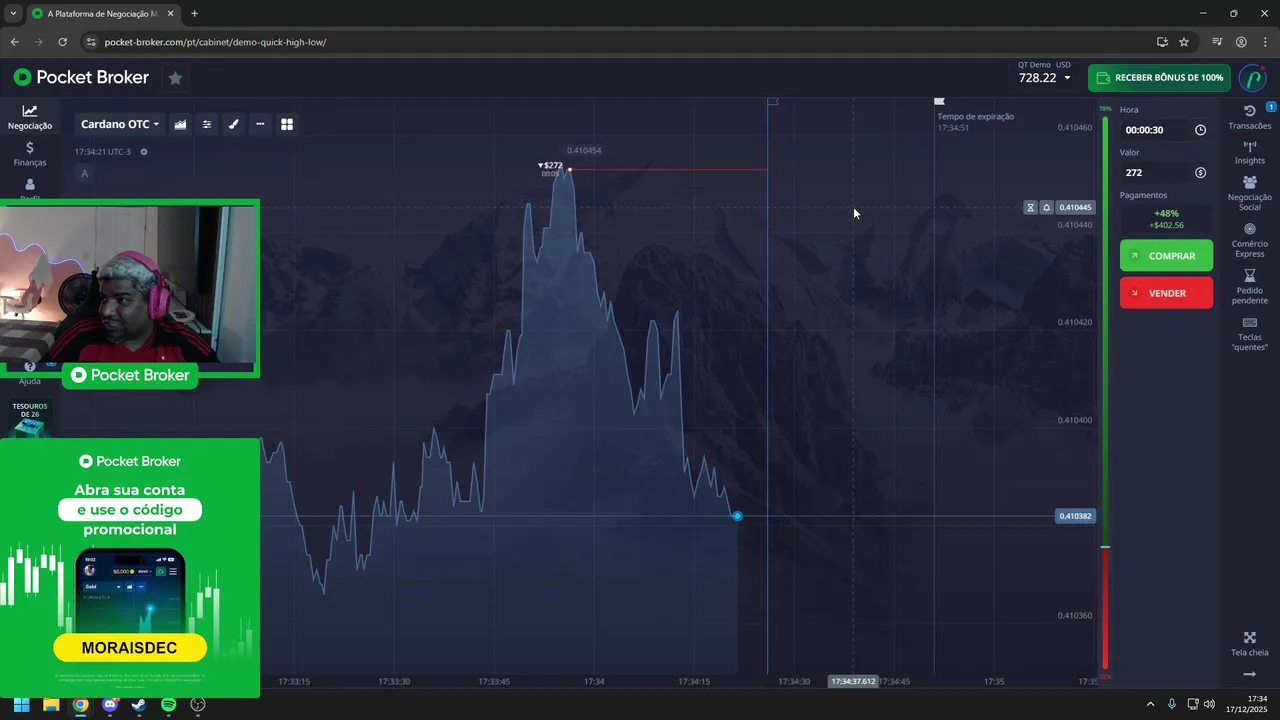
Task: Click current price dot on chart
Action: pyautogui.click(x=737, y=516)
